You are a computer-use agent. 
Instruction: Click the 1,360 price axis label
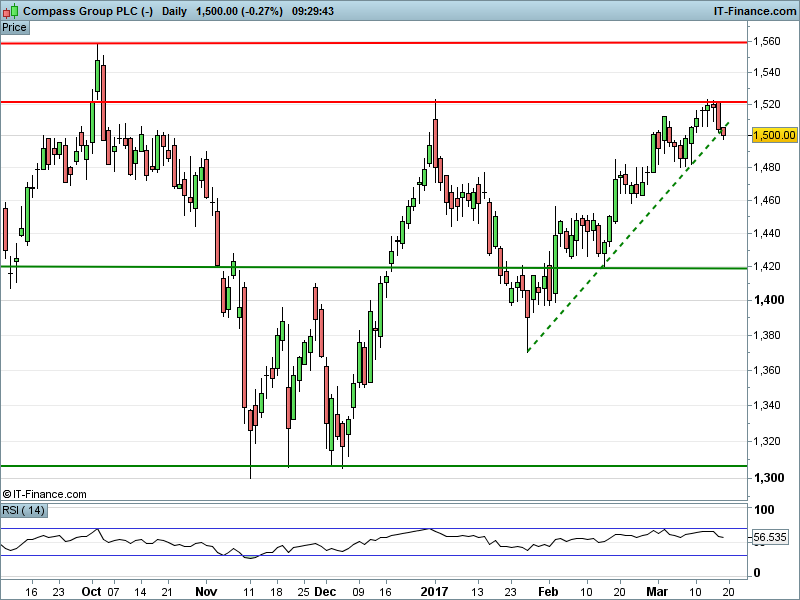767,370
